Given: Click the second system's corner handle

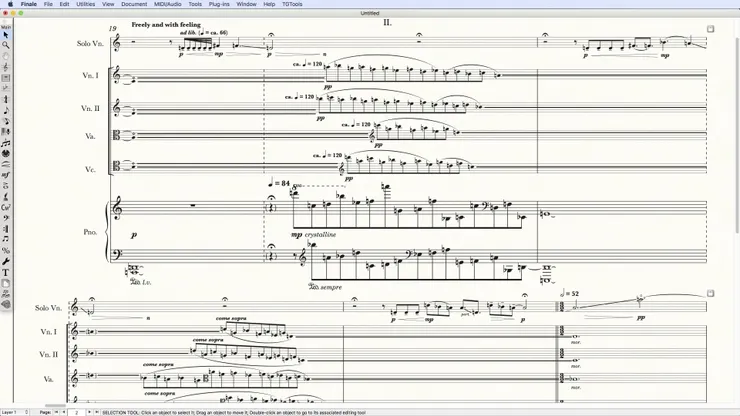Looking at the screenshot, I should (x=710, y=293).
